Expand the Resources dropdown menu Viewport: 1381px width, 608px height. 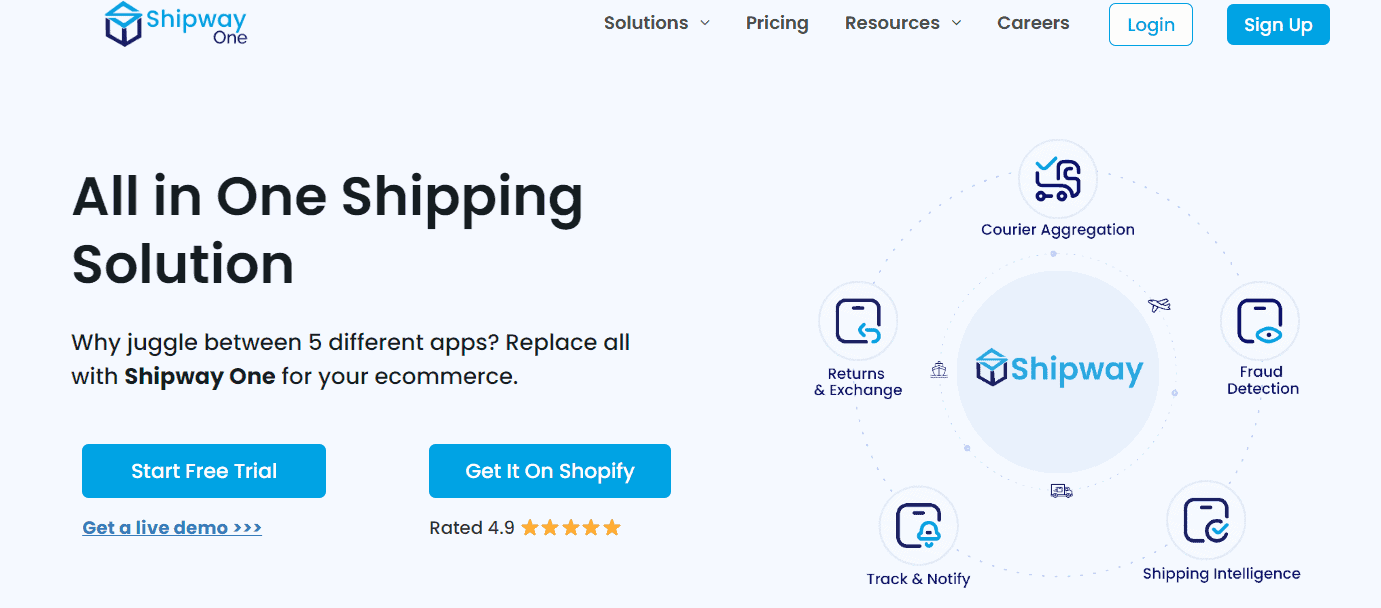click(x=903, y=23)
